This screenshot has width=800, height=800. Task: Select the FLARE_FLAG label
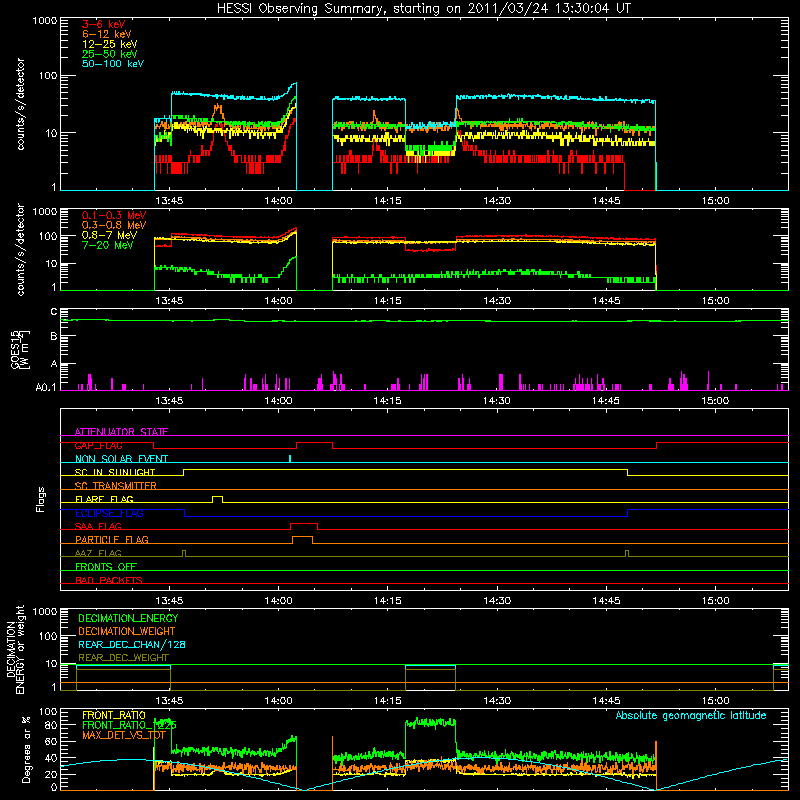pyautogui.click(x=104, y=499)
